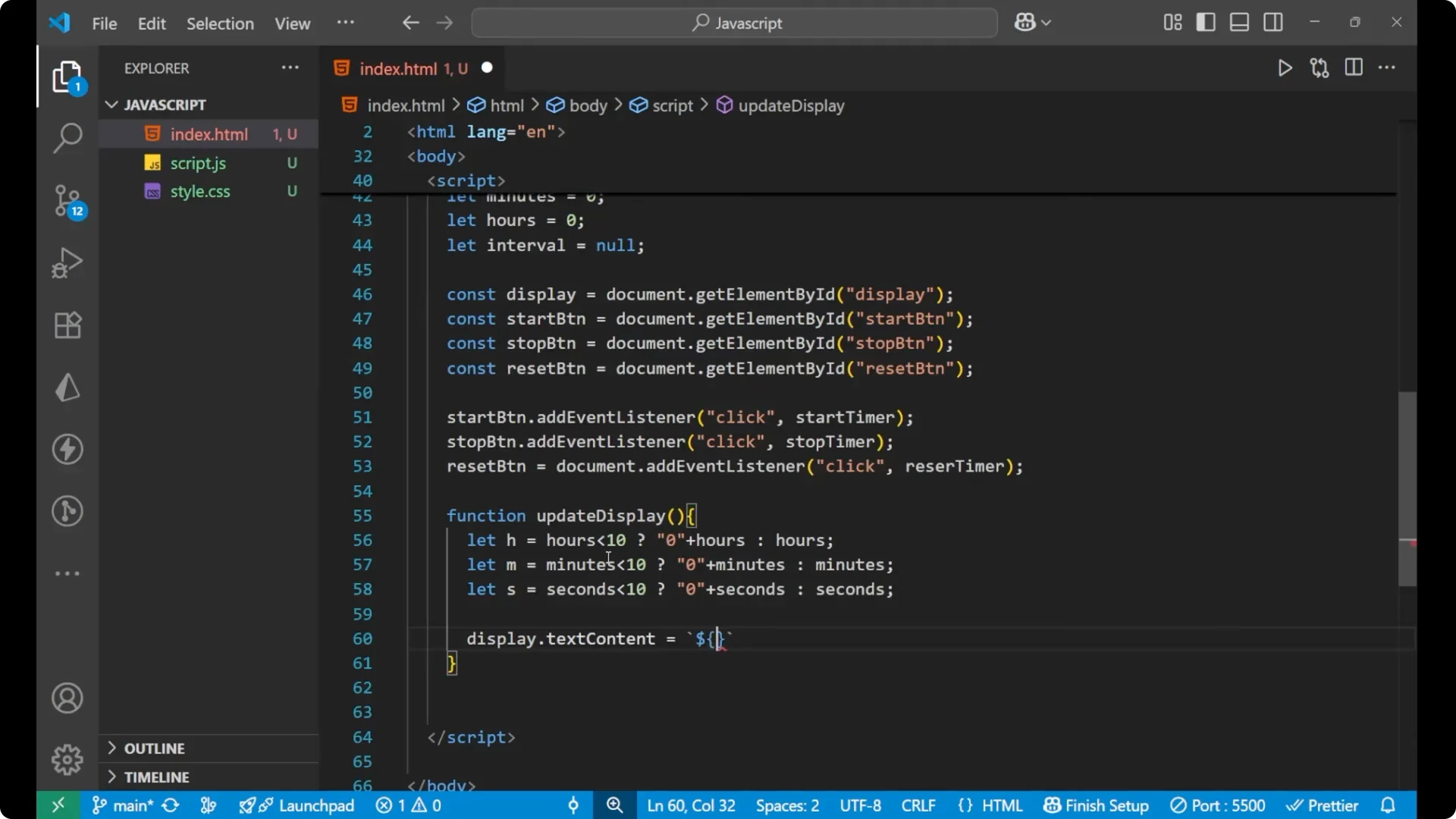Toggle the secondary side bar
Screen dimensions: 1456x819
1273,22
